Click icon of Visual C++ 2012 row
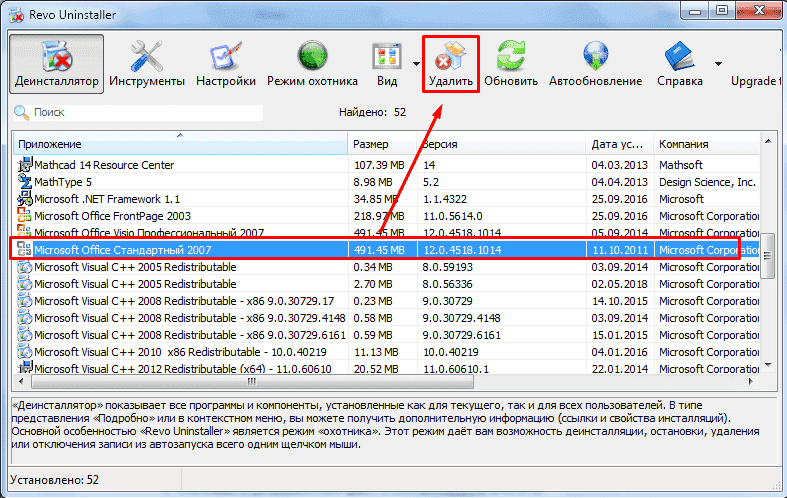787x498 pixels. (x=25, y=367)
